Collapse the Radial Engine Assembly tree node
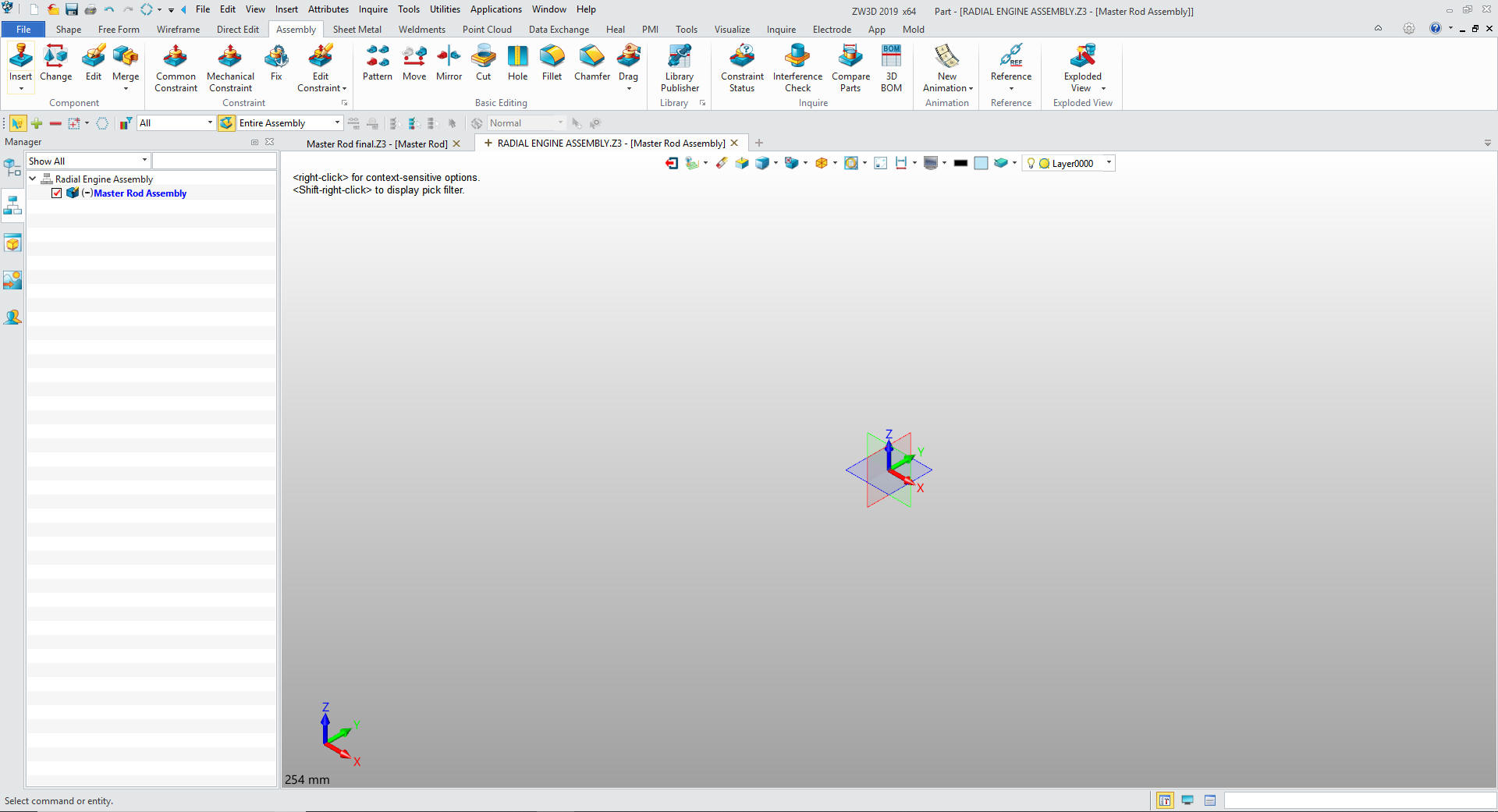Screen dimensions: 1498x812 [33, 179]
